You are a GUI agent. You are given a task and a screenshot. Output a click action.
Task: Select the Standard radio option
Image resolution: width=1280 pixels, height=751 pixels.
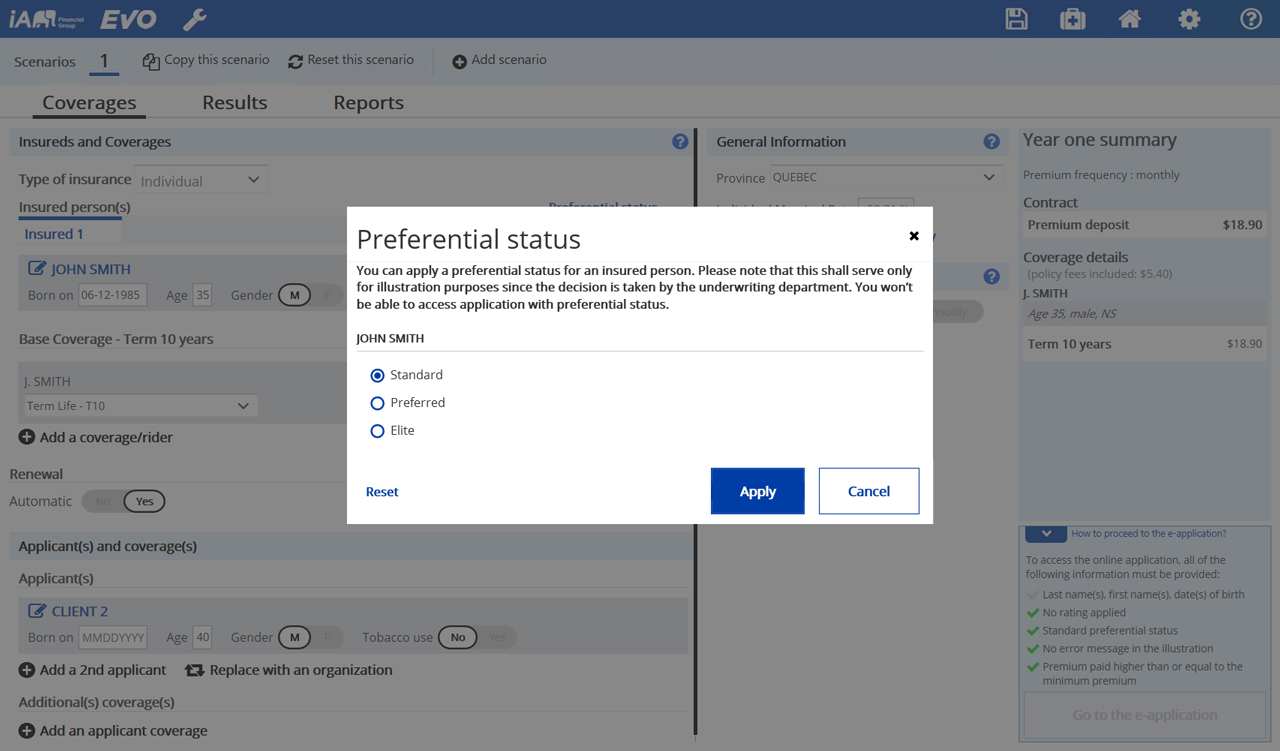coord(377,376)
